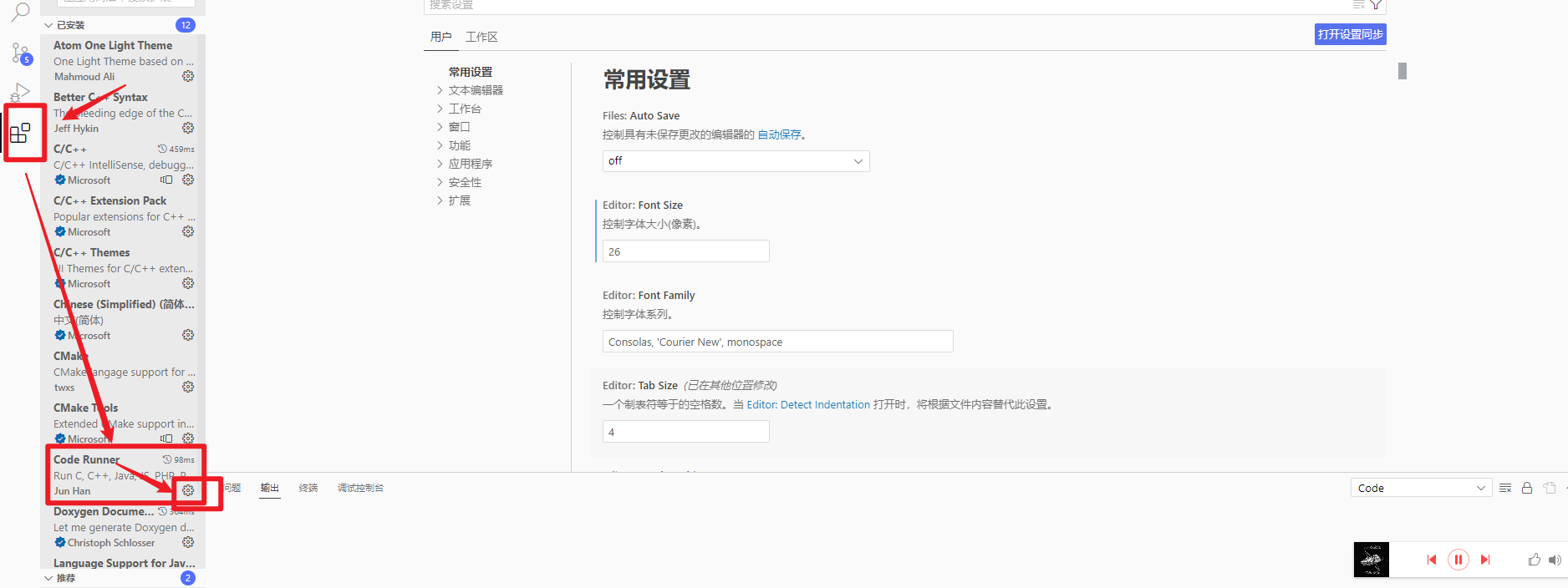Screen dimensions: 1568x588
Task: Switch to the 用户 settings tab
Action: coord(441,37)
